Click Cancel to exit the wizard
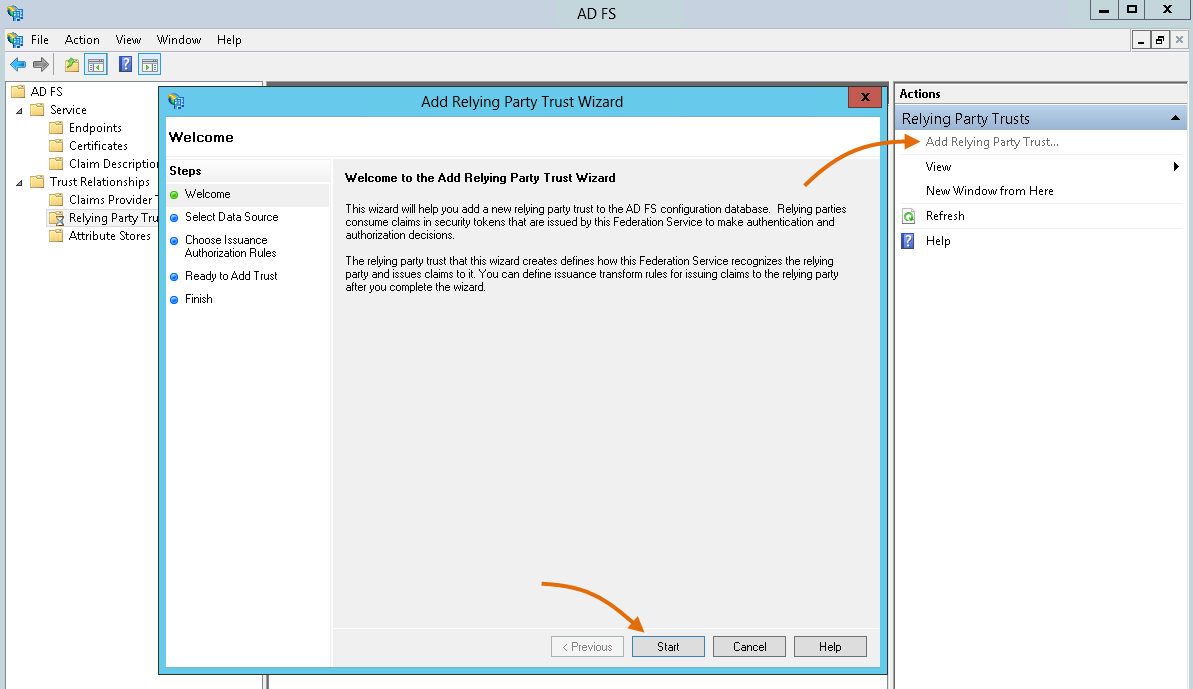Image resolution: width=1193 pixels, height=689 pixels. click(749, 646)
